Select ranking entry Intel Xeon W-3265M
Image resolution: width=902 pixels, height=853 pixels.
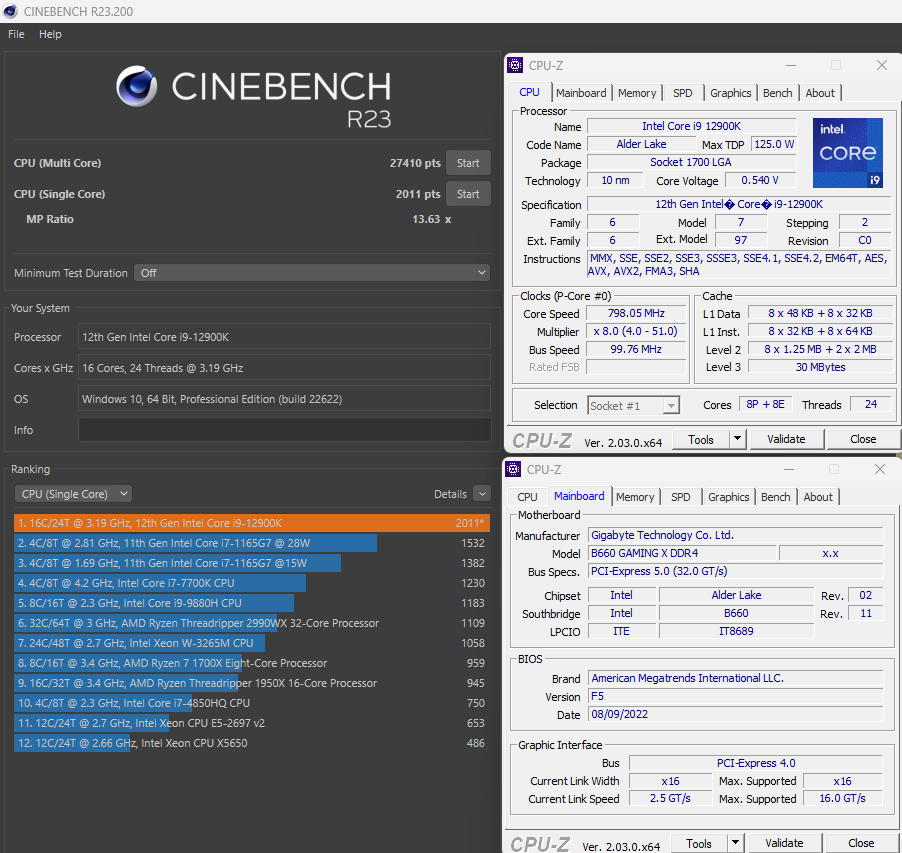[x=251, y=642]
